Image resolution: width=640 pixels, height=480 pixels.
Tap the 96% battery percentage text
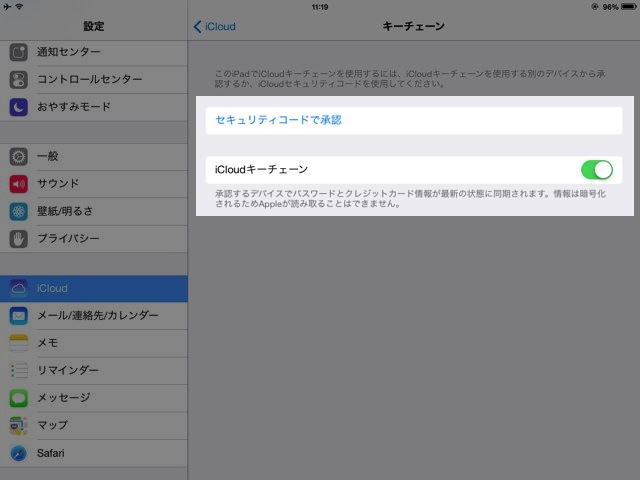(x=611, y=7)
